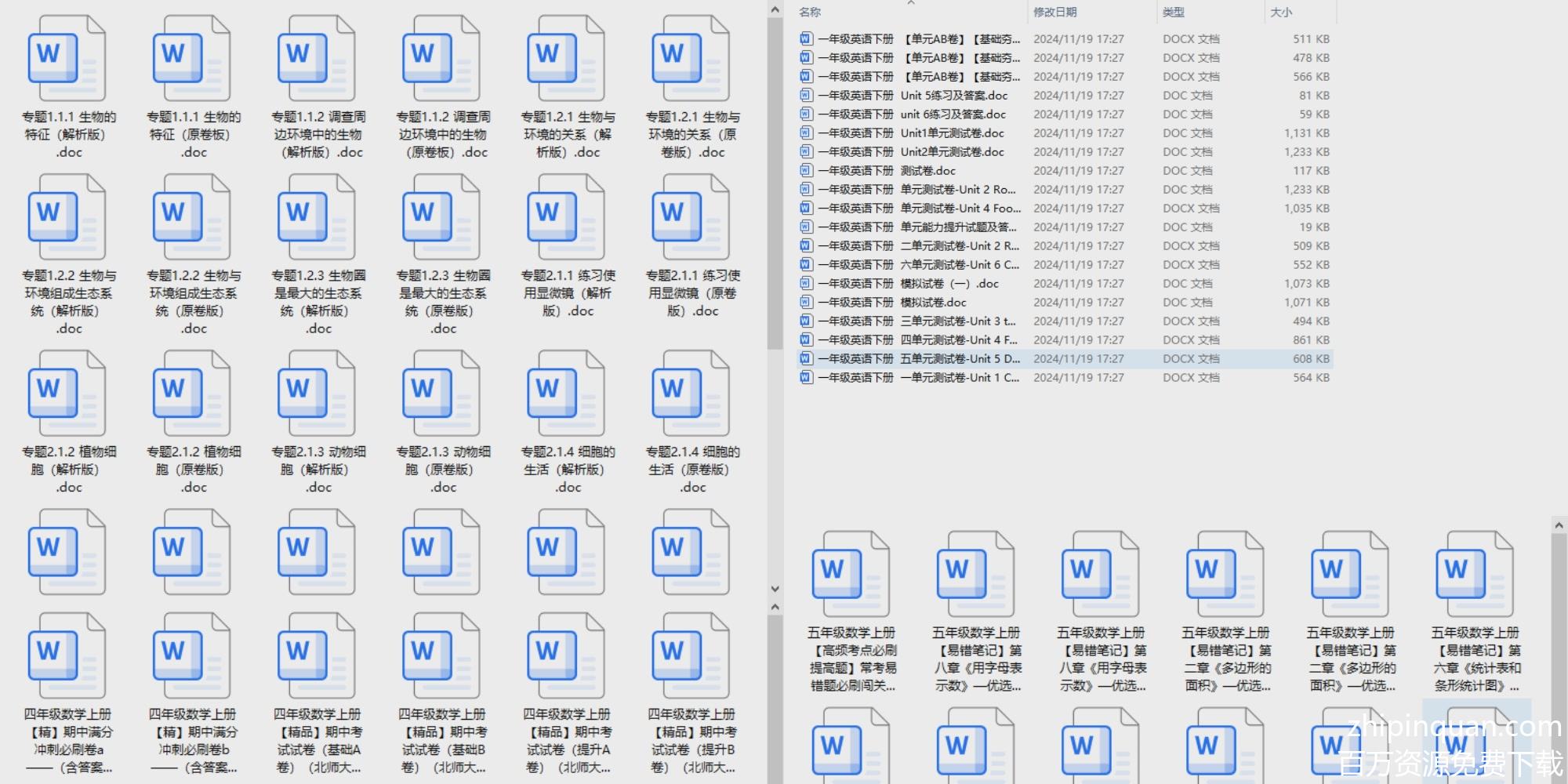Open 四年级数学上册 期中考试试卷（提升B卷）icon

tap(691, 657)
